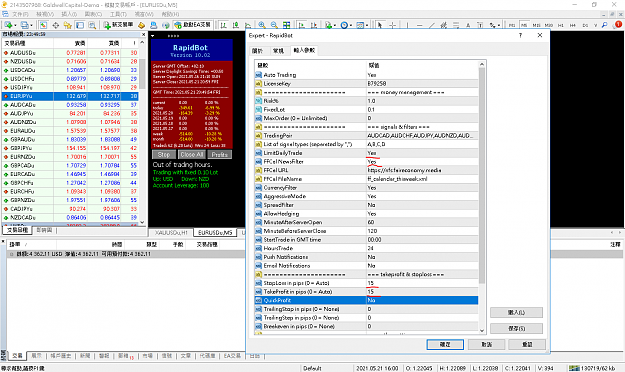This screenshot has height=372, width=625.
Task: Select the crosshair cursor tool
Action: (393, 25)
